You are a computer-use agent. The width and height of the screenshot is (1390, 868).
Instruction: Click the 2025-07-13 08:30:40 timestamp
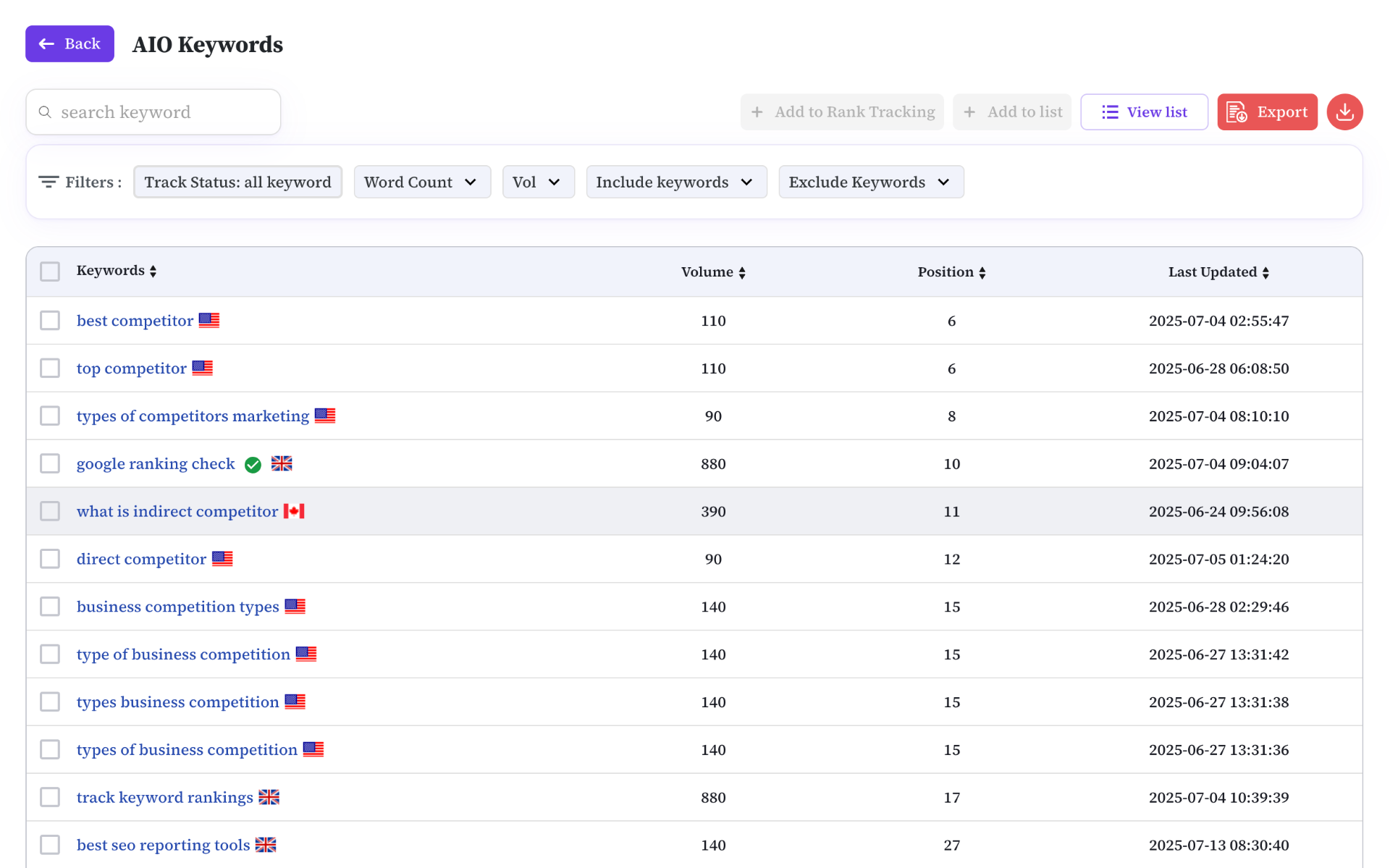coord(1218,845)
